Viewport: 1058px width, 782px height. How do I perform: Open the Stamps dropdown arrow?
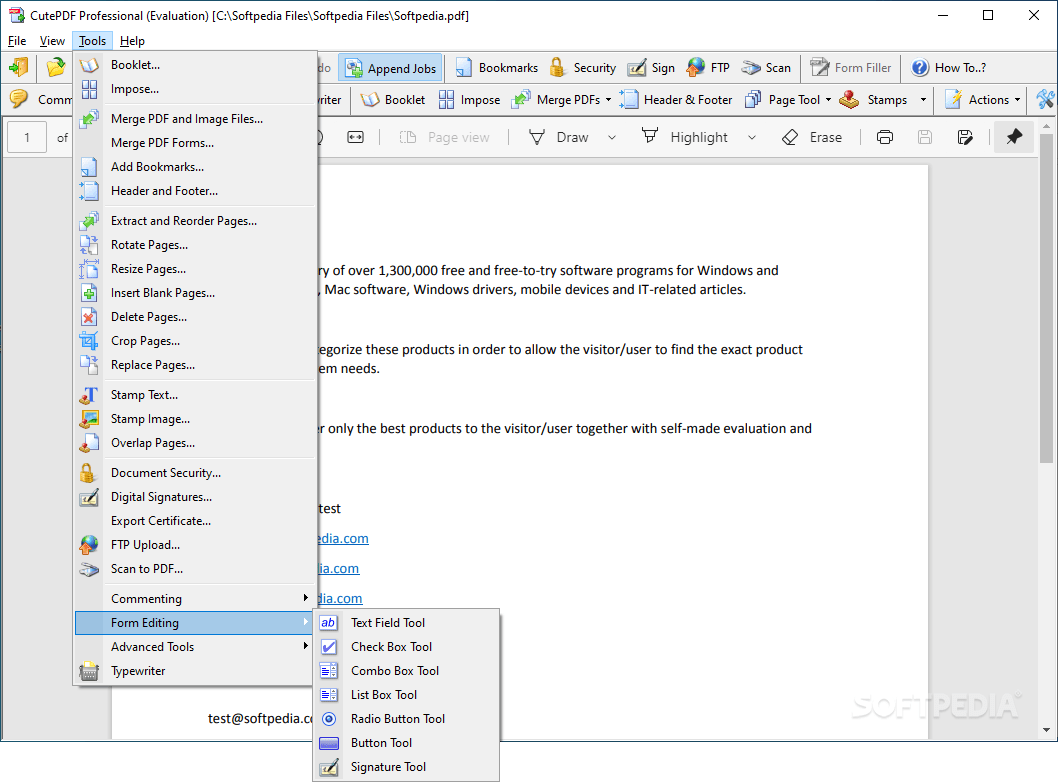923,100
